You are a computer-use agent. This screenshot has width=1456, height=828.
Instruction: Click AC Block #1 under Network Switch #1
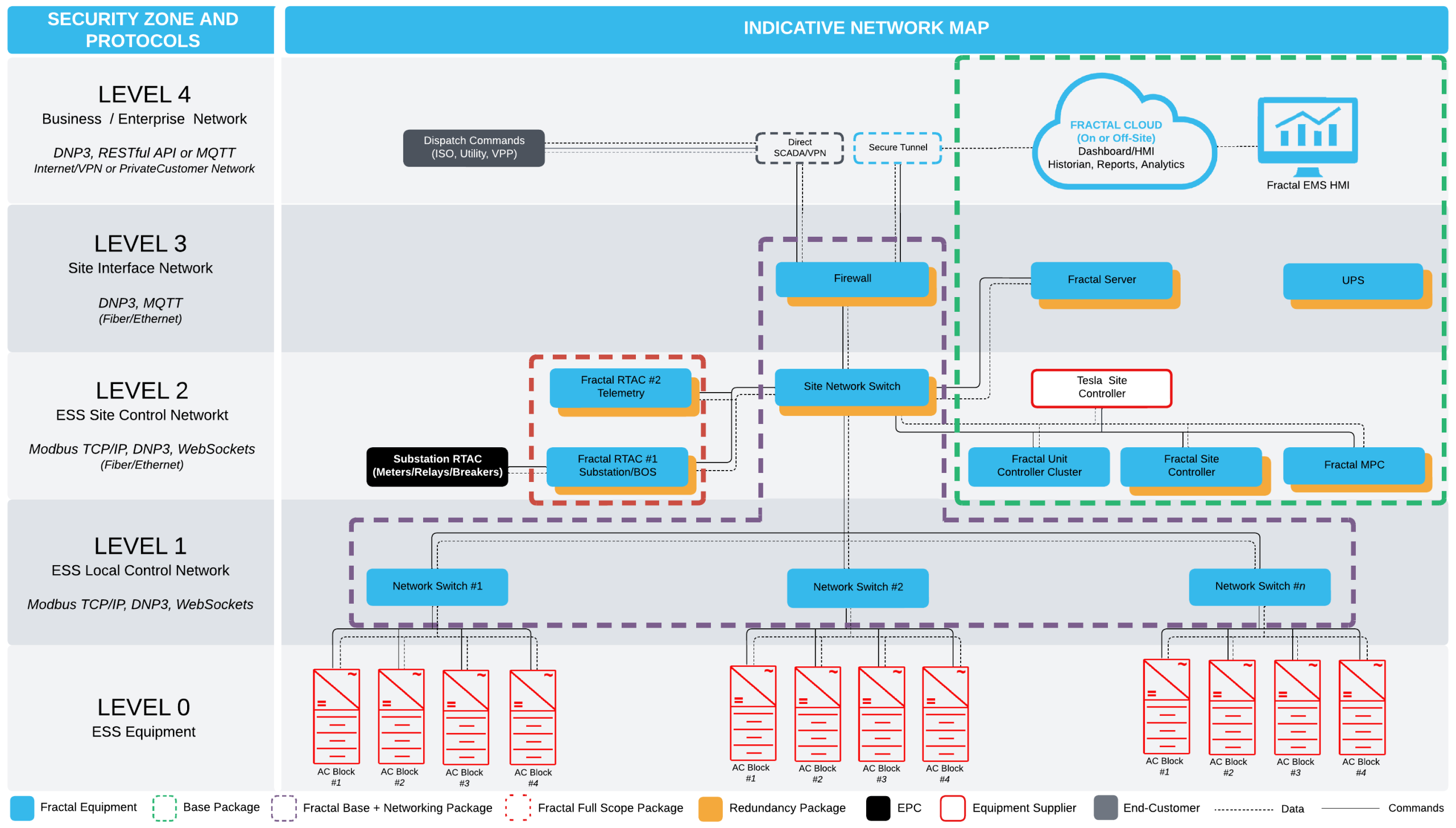click(337, 716)
